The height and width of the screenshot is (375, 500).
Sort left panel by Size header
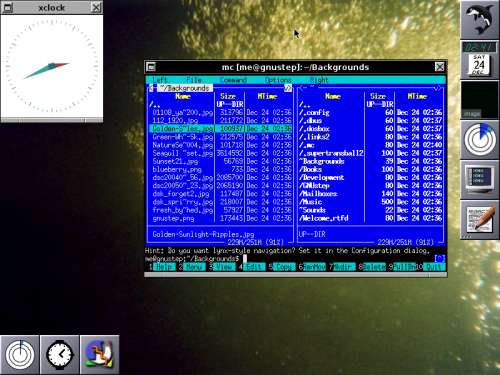(x=228, y=96)
